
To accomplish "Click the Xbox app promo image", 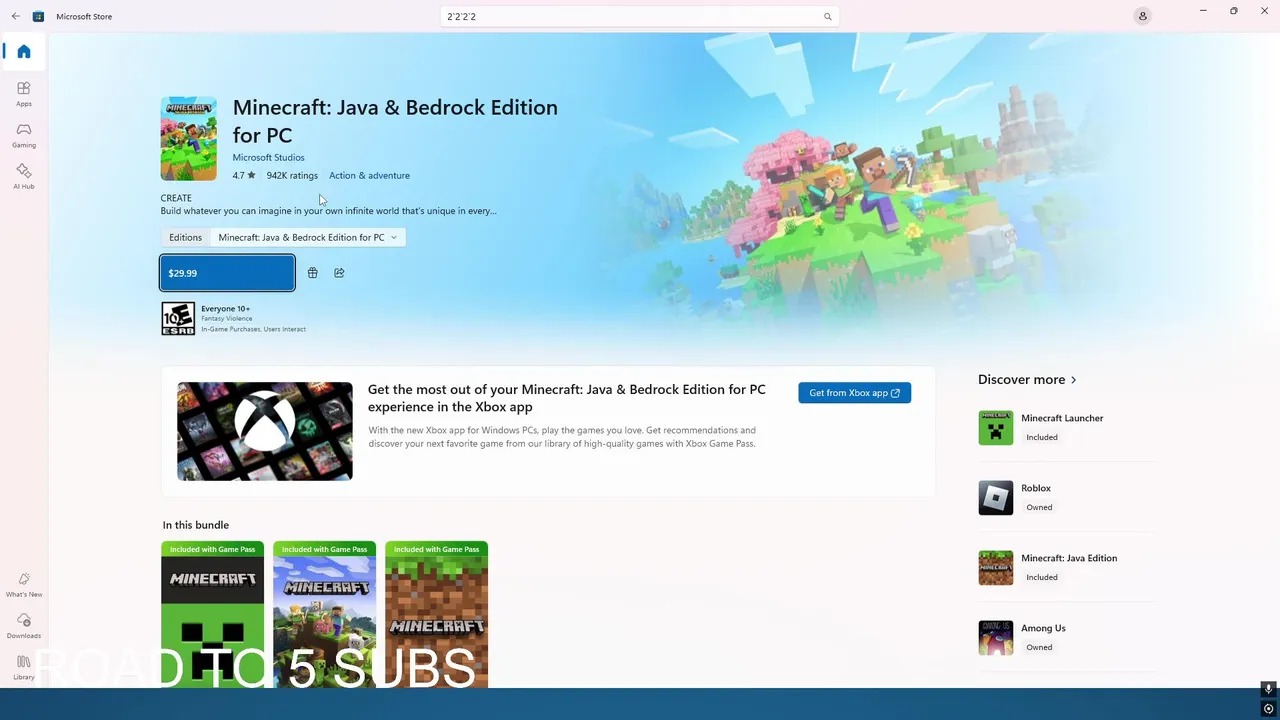I will pyautogui.click(x=265, y=431).
